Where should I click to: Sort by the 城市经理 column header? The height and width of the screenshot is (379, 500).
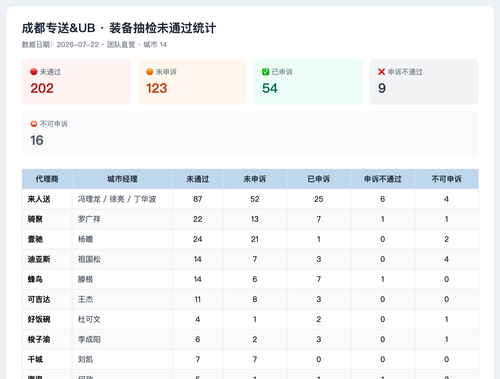pos(122,179)
